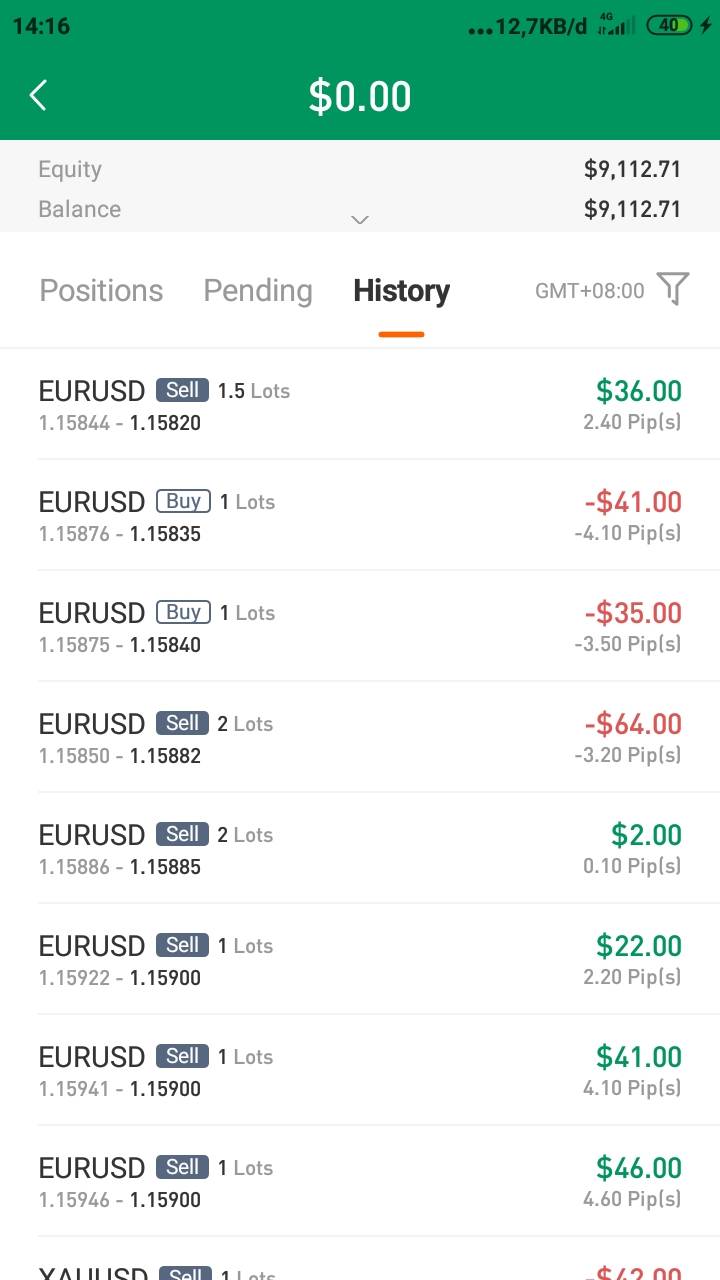Tap the Sell badge on the $41.00 trade
720x1280 pixels.
(x=182, y=1056)
